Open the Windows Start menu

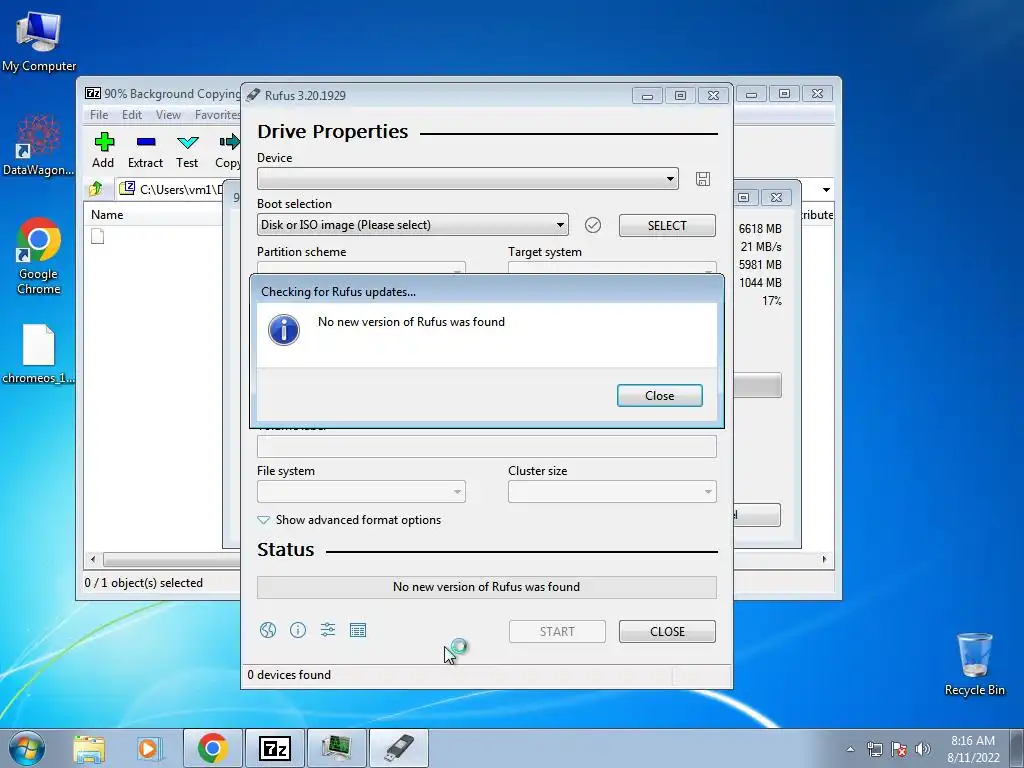point(27,748)
